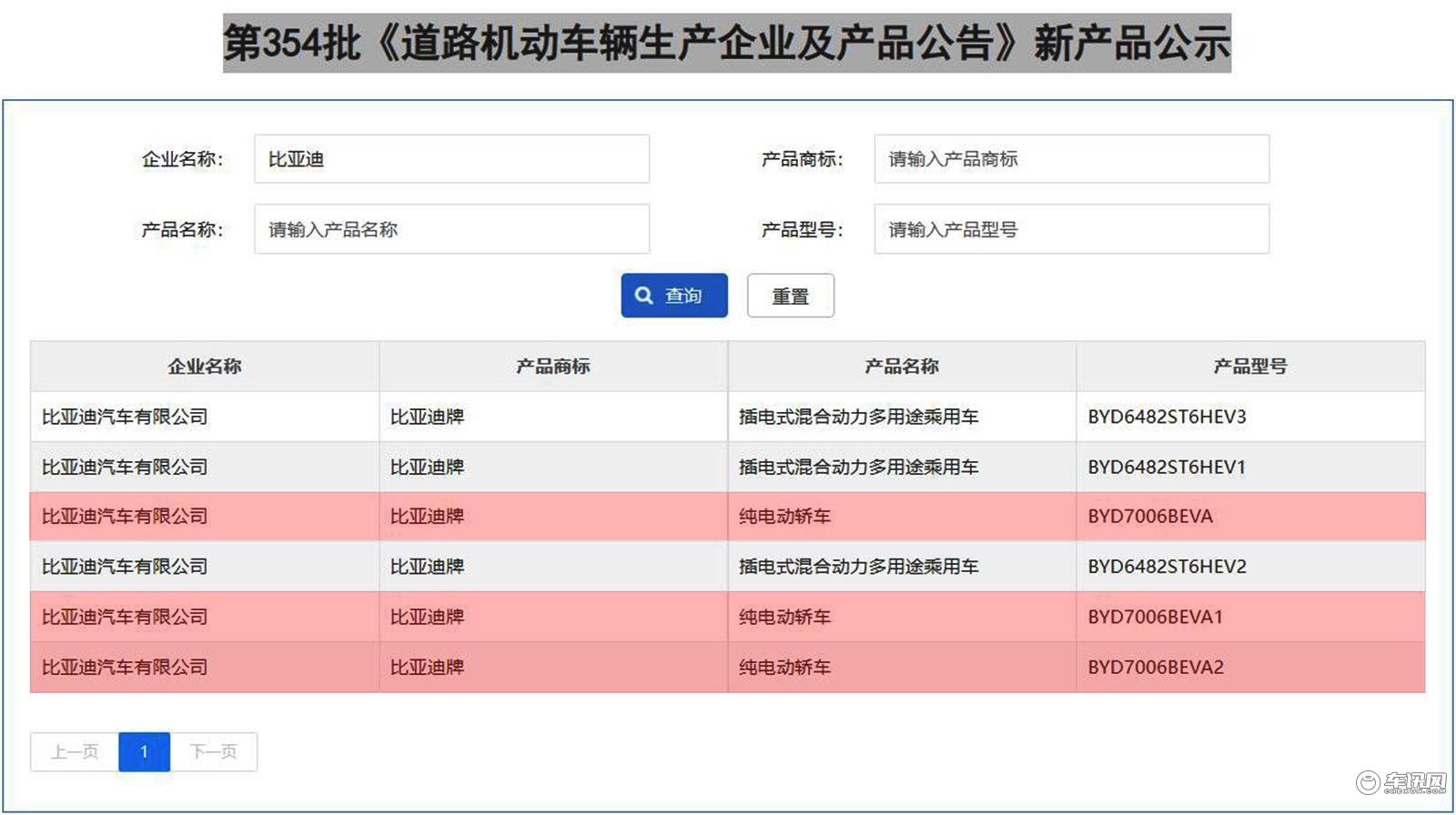Select model cell BYD7006BEVA
Screen dimensions: 1456x815
point(1150,517)
